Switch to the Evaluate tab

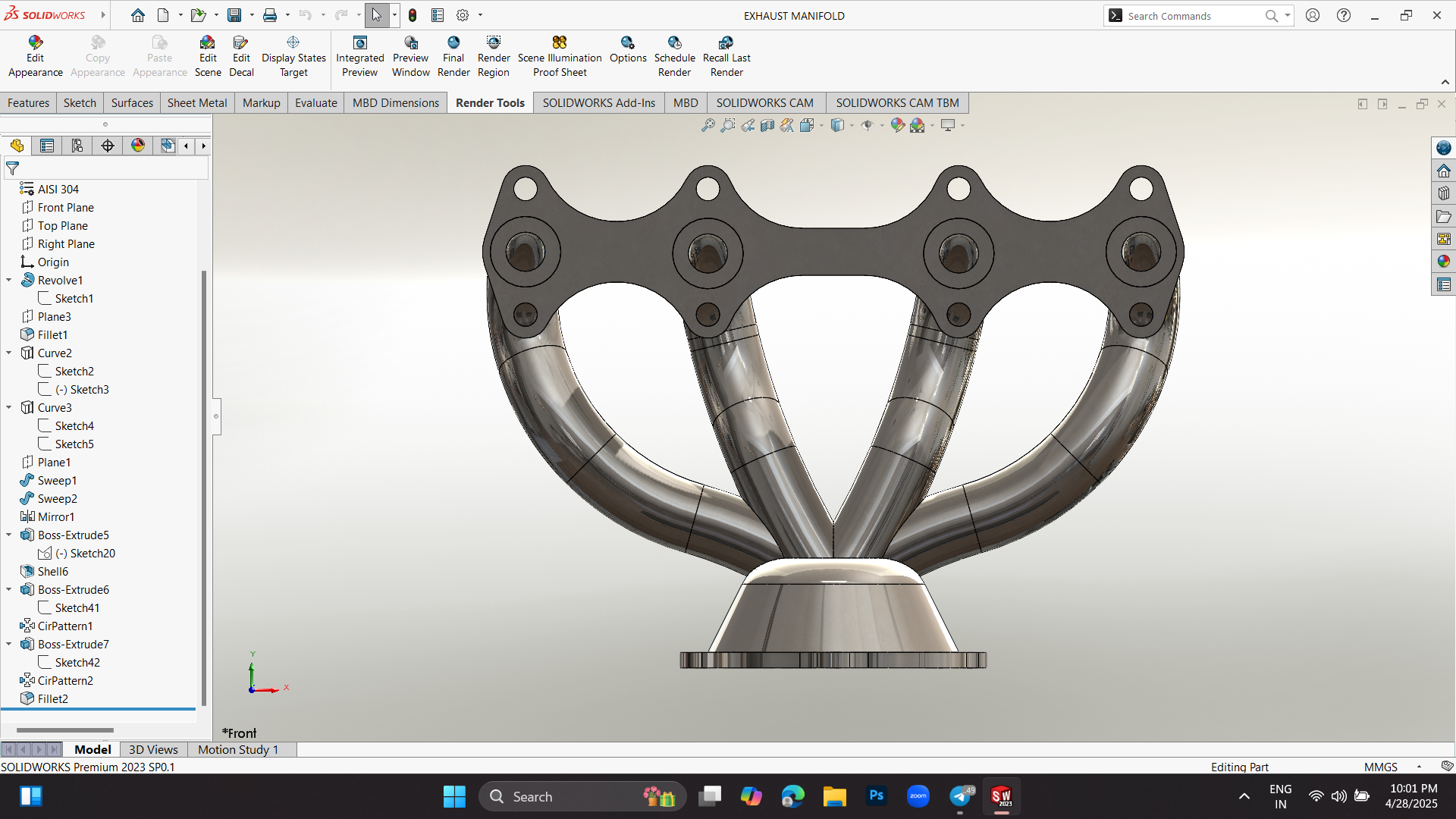(315, 102)
